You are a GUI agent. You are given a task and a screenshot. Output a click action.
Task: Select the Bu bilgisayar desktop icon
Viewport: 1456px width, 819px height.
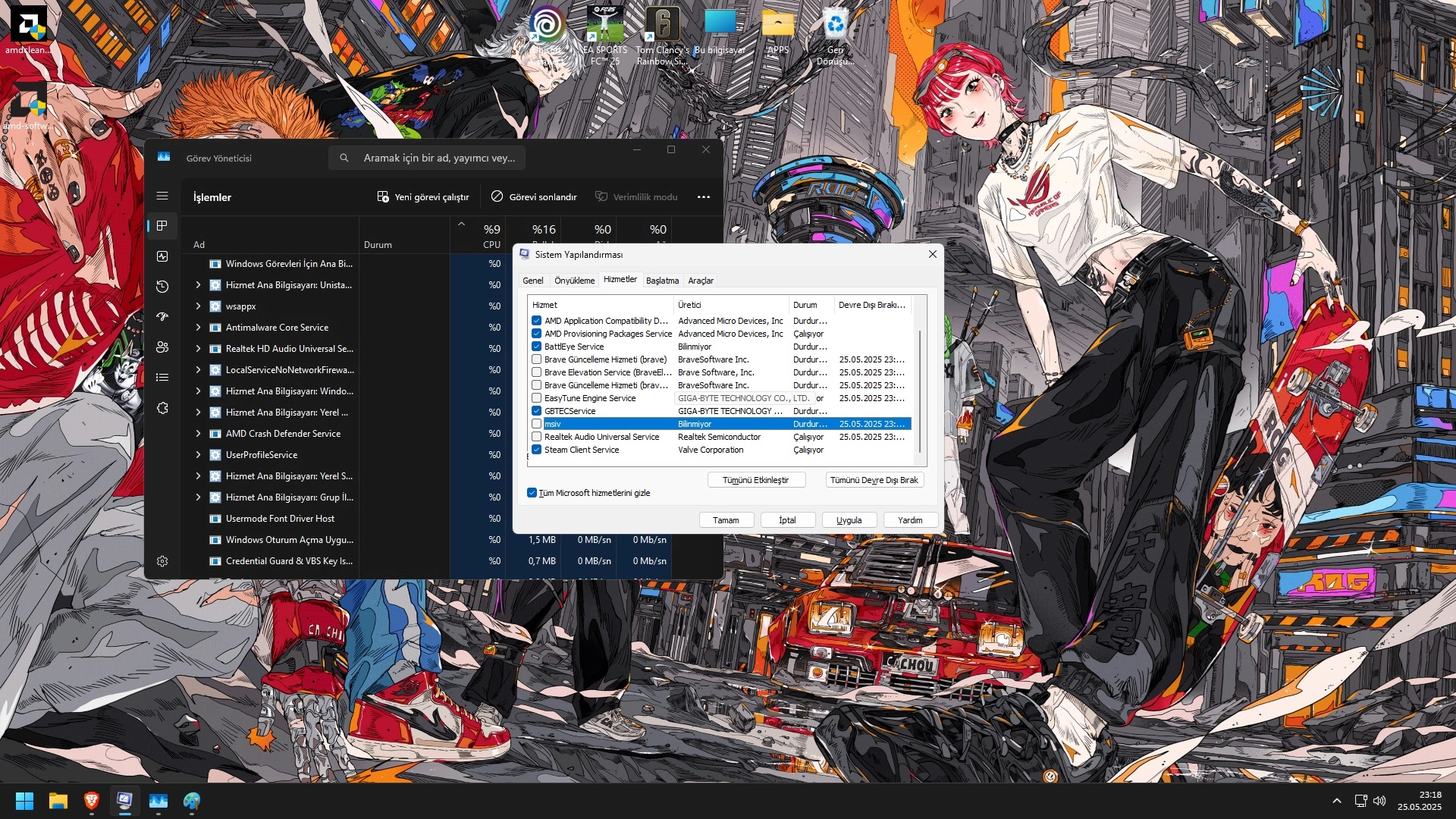pos(720,32)
